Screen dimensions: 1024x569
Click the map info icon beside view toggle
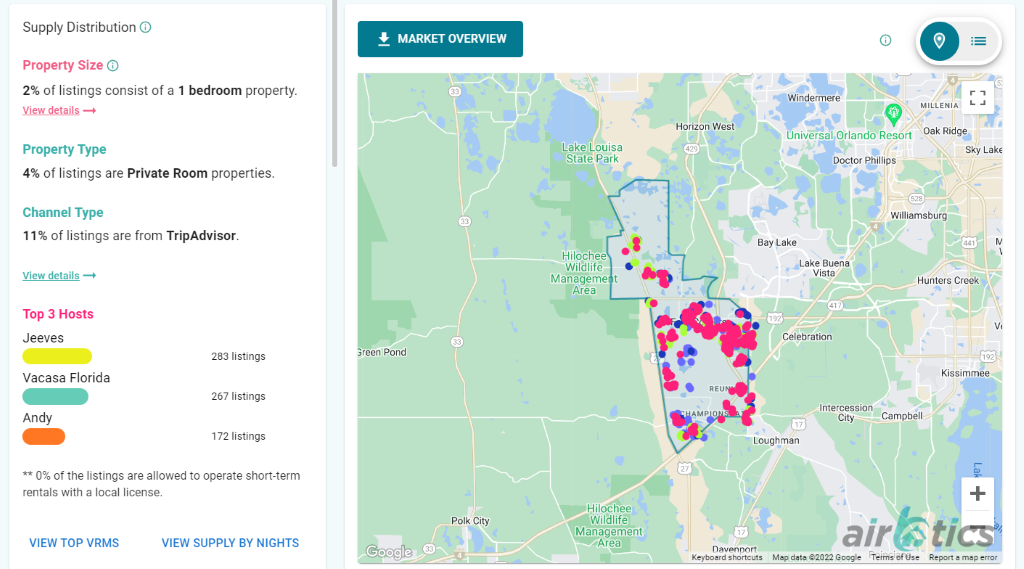886,41
